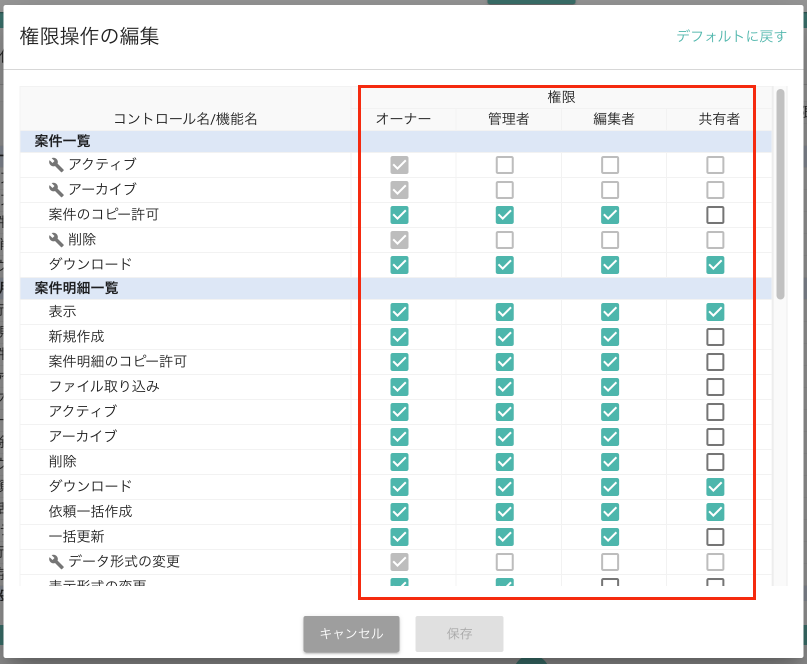Toggle 管理者 checkbox for 案件明細のコピー許可
Viewport: 807px width, 664px height.
click(x=504, y=362)
